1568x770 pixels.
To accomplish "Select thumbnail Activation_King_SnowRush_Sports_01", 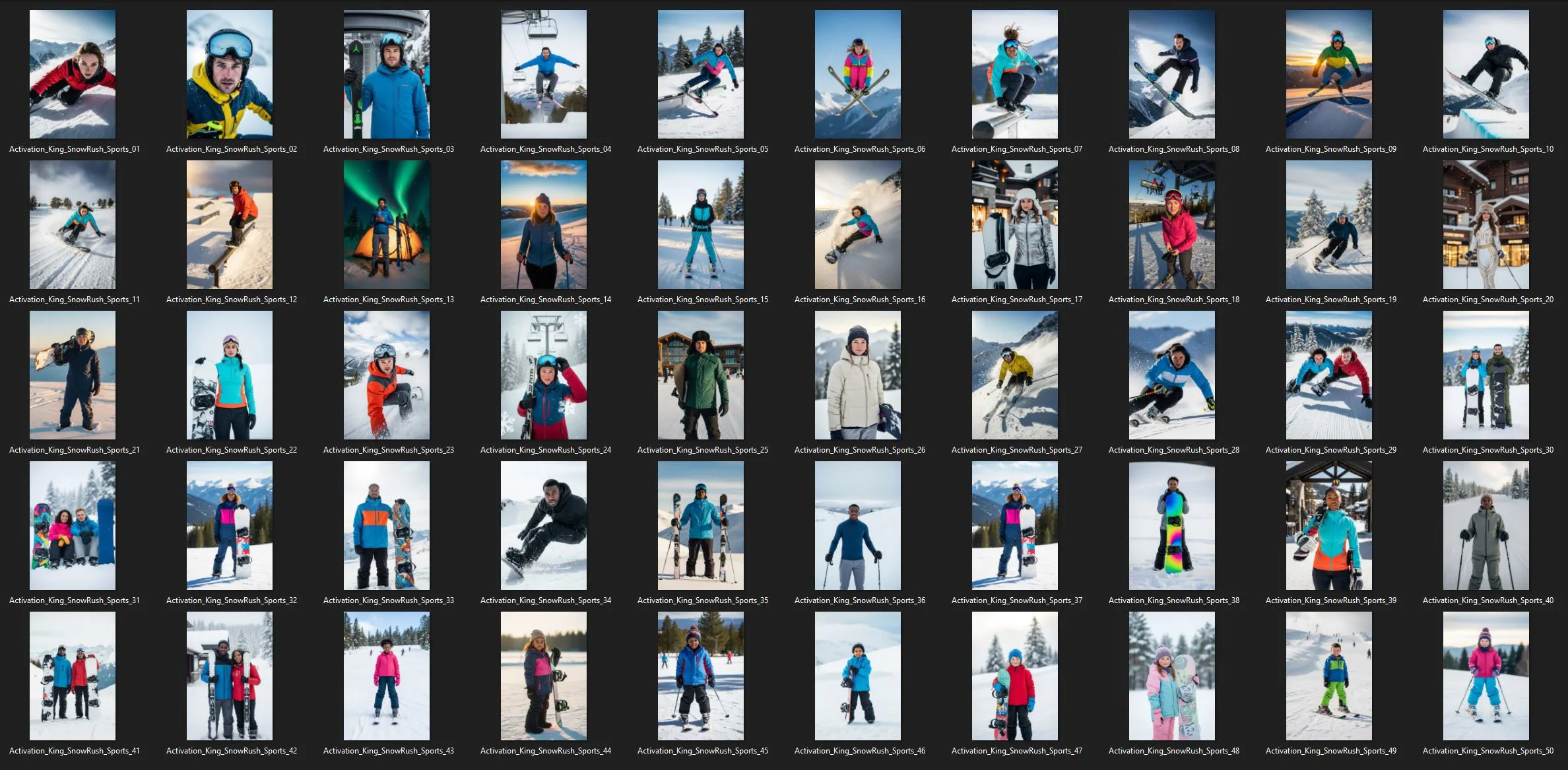I will point(73,74).
